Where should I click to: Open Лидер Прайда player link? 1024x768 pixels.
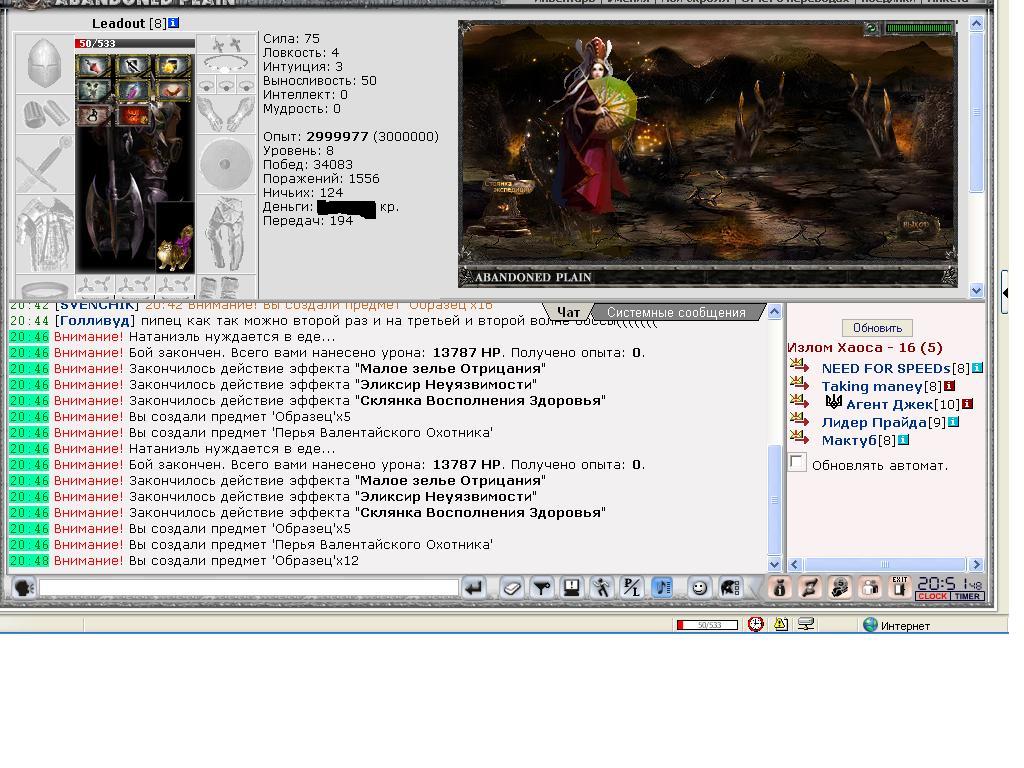pyautogui.click(x=874, y=422)
